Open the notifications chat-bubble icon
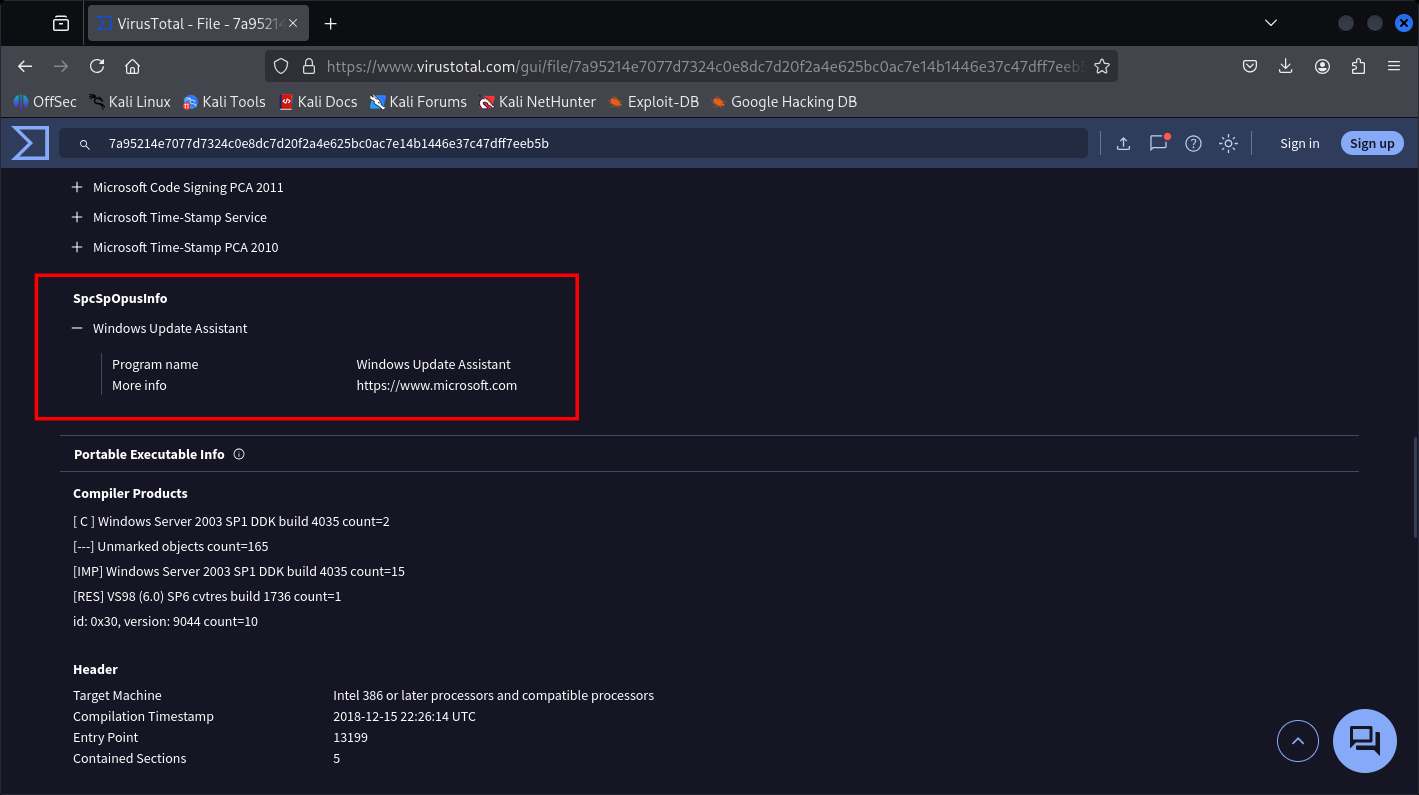 (1158, 143)
